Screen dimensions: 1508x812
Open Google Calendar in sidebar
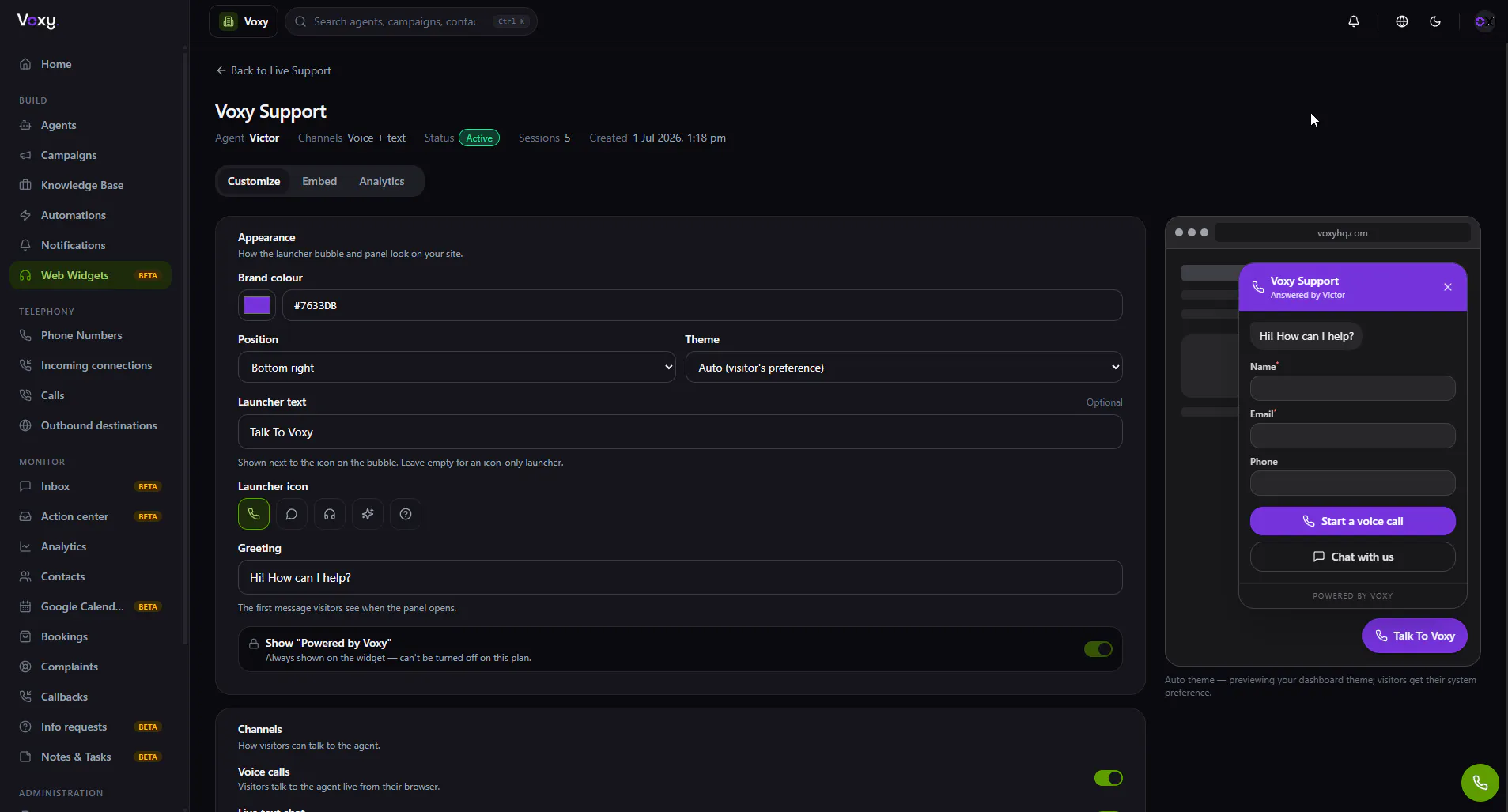(90, 606)
